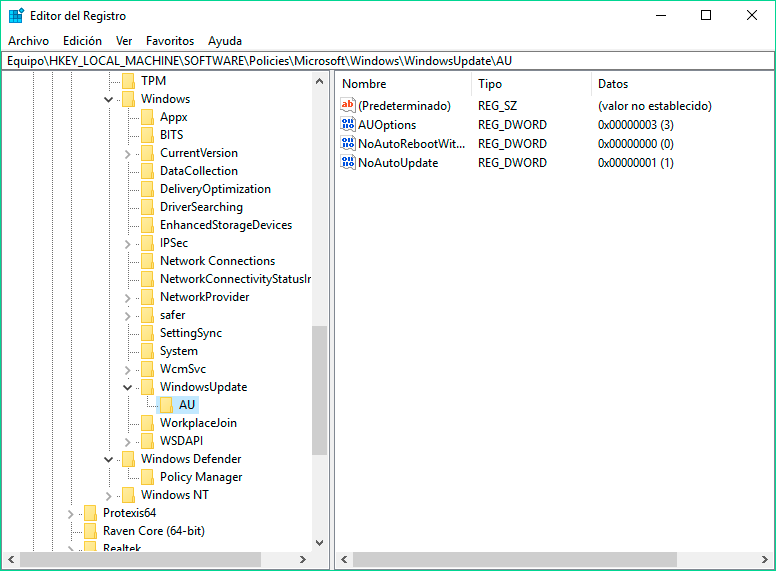The width and height of the screenshot is (776, 571).
Task: Maximize the Editor del Registro window
Action: click(x=706, y=15)
